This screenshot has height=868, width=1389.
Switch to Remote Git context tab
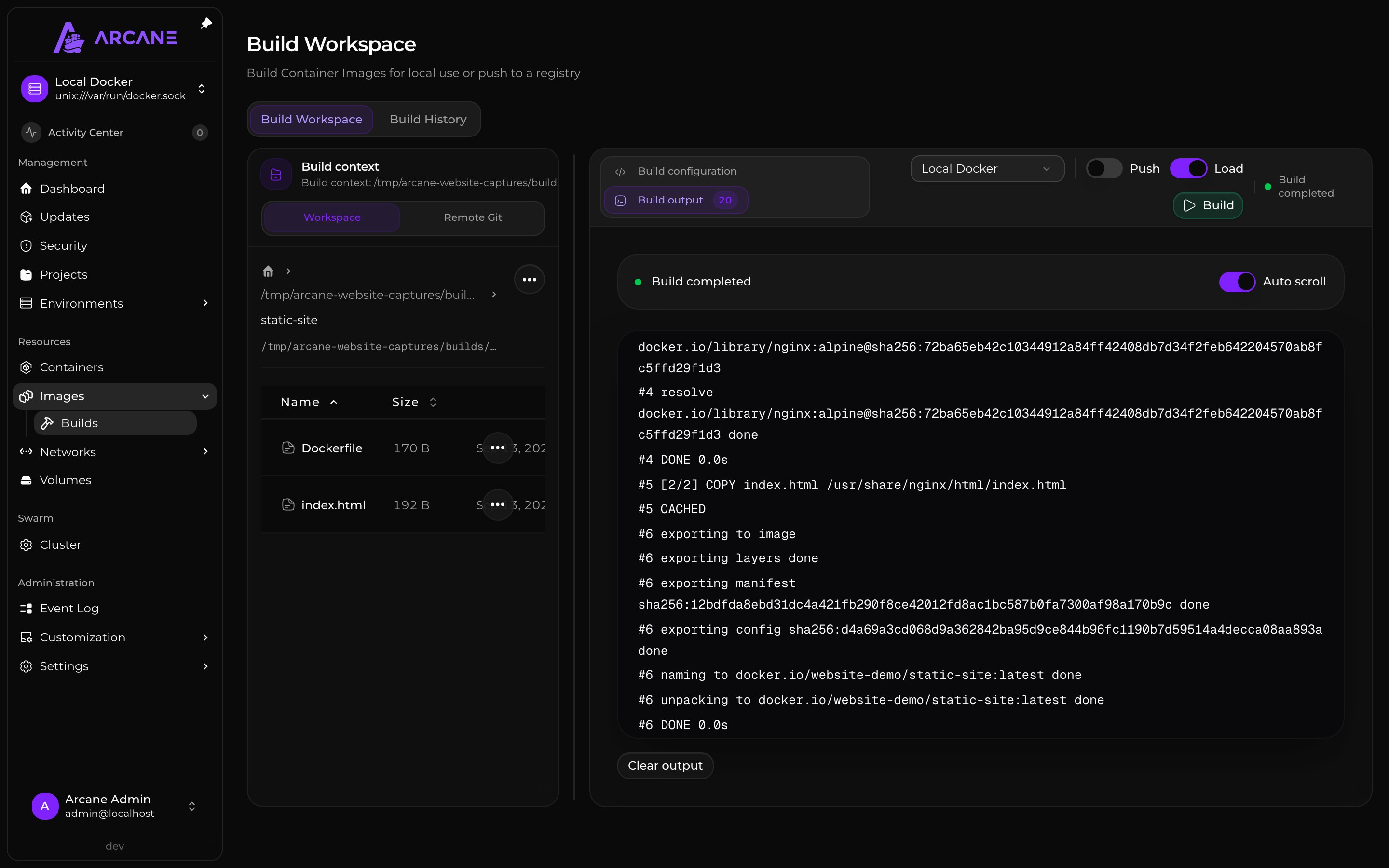(472, 217)
